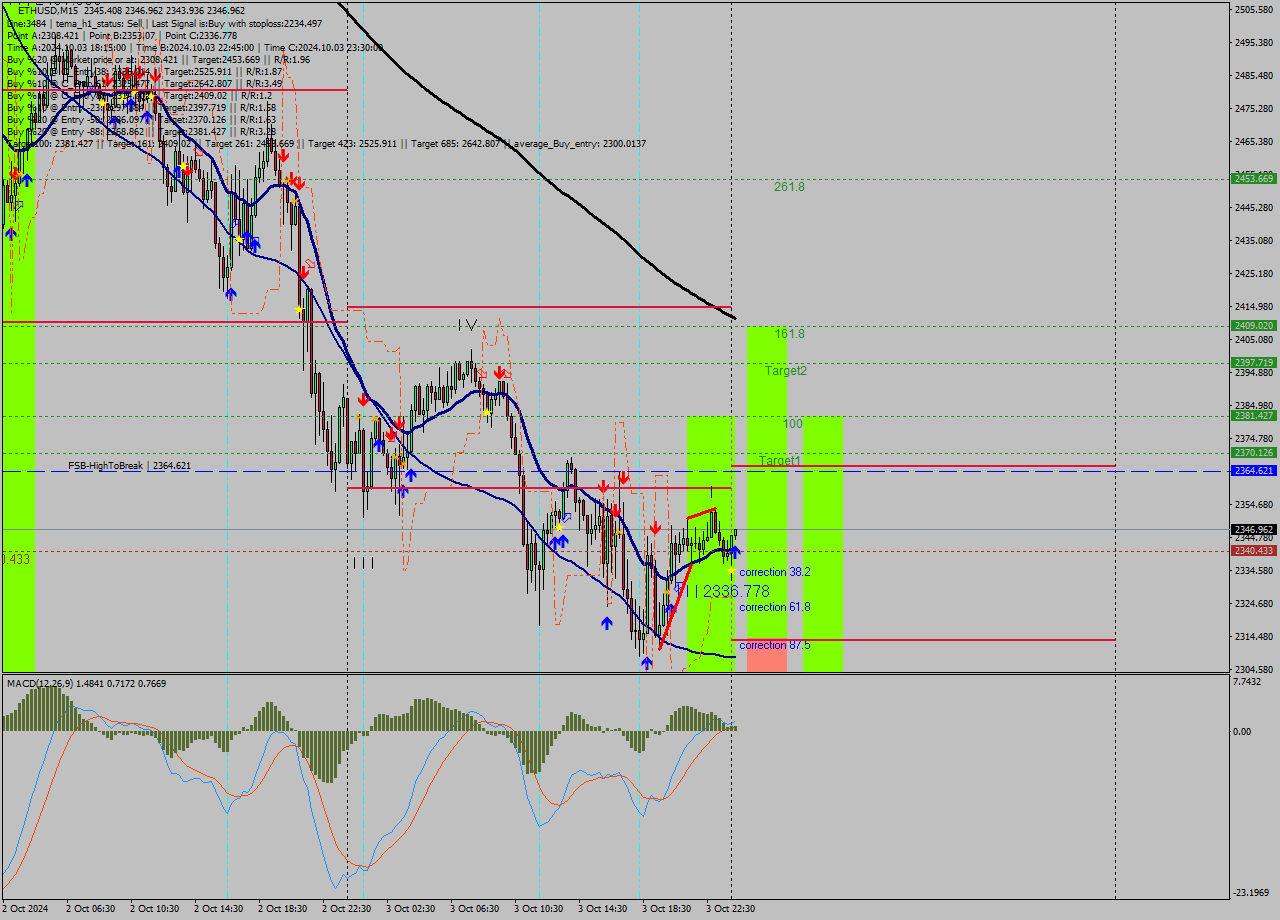Screen dimensions: 1280x920
Task: Click the red 2340.433 price axis tag
Action: 1253,551
